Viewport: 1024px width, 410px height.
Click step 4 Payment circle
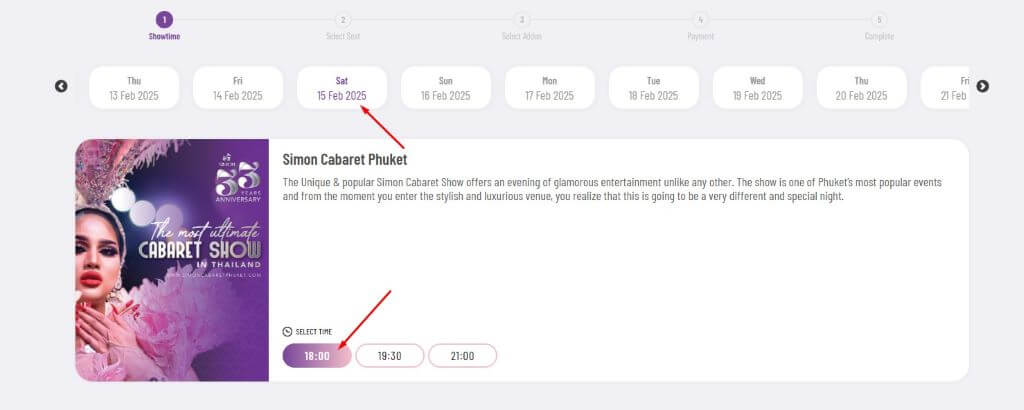700,20
